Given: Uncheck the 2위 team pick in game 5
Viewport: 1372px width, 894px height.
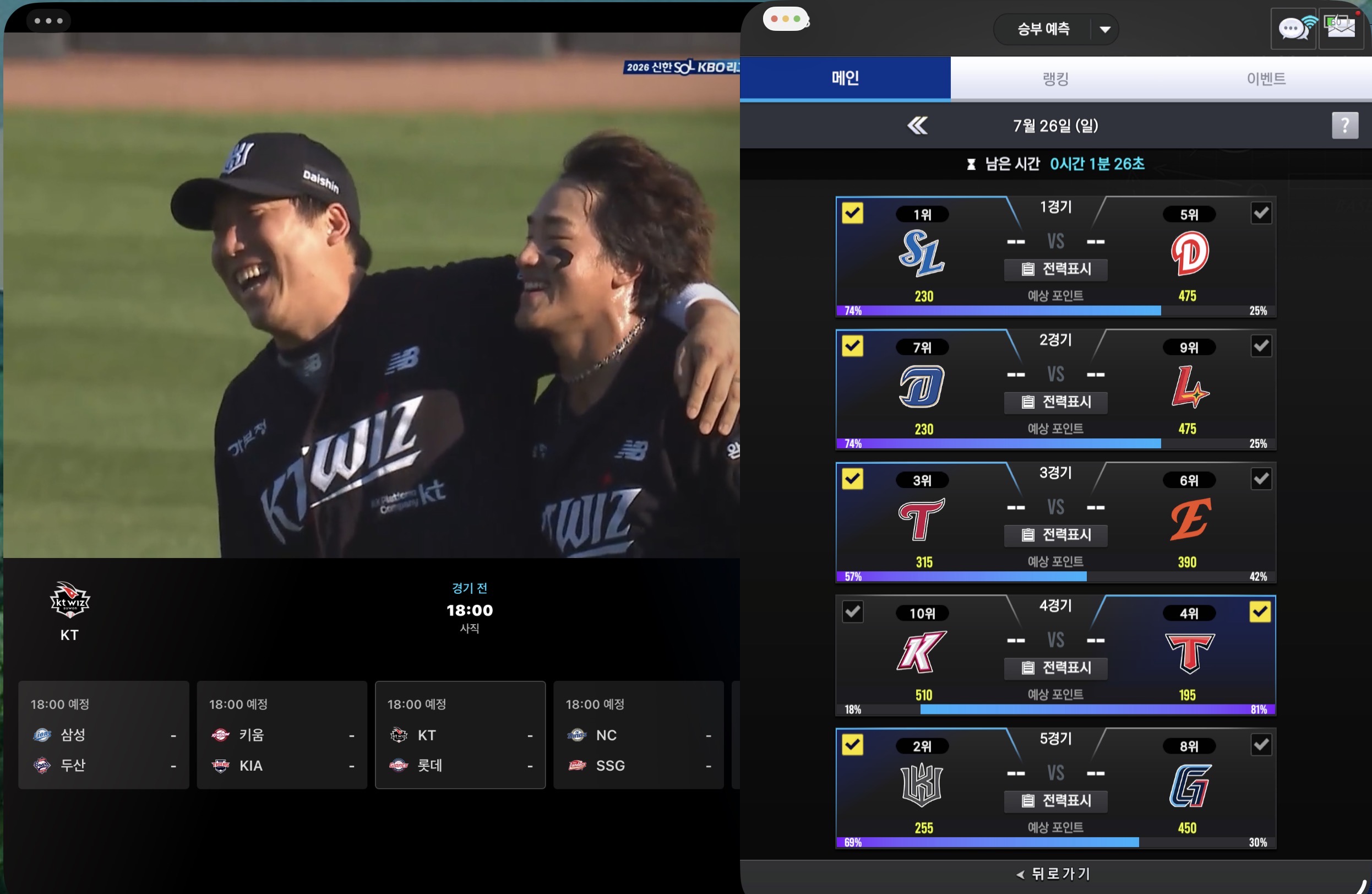Looking at the screenshot, I should click(x=852, y=745).
